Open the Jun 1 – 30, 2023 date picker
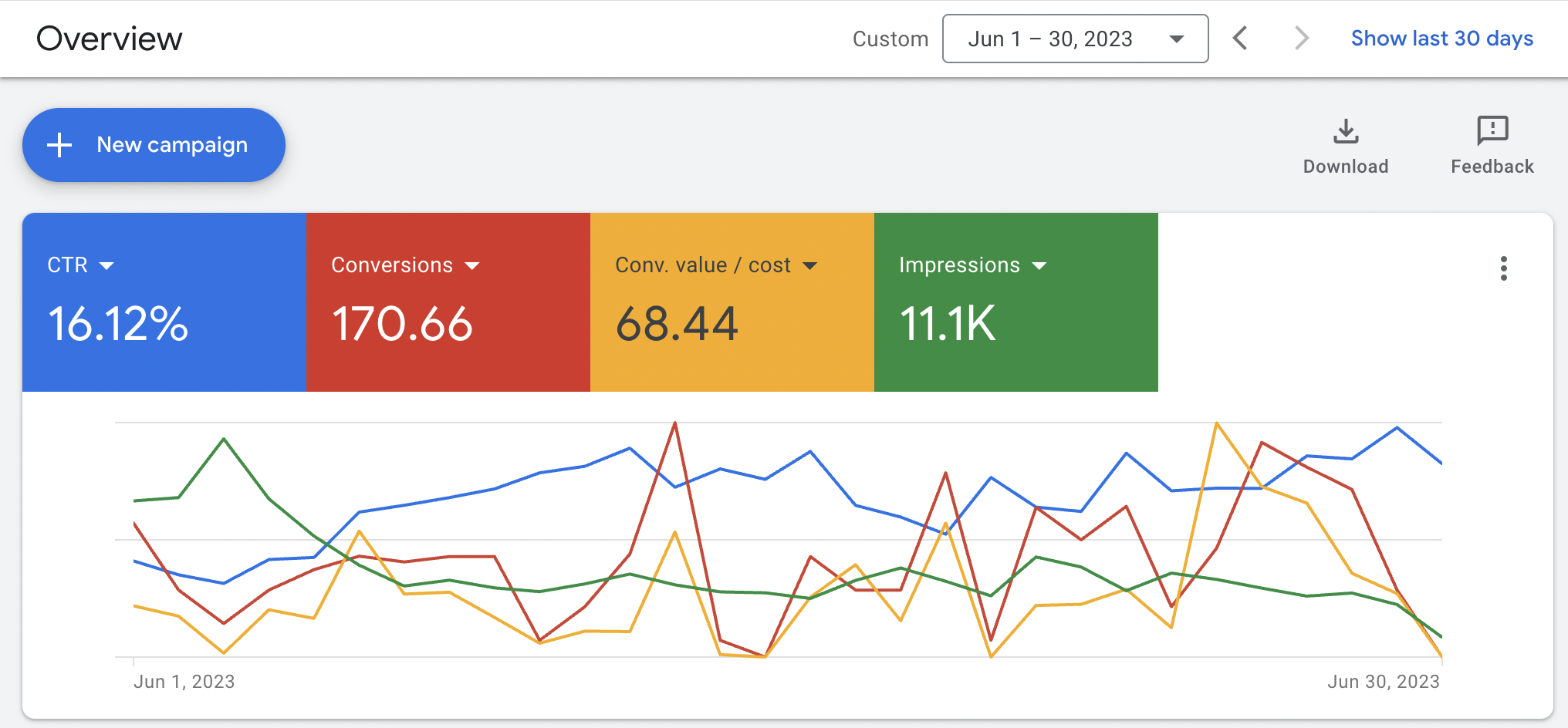Screen dimensions: 1568x728 click(x=1075, y=39)
